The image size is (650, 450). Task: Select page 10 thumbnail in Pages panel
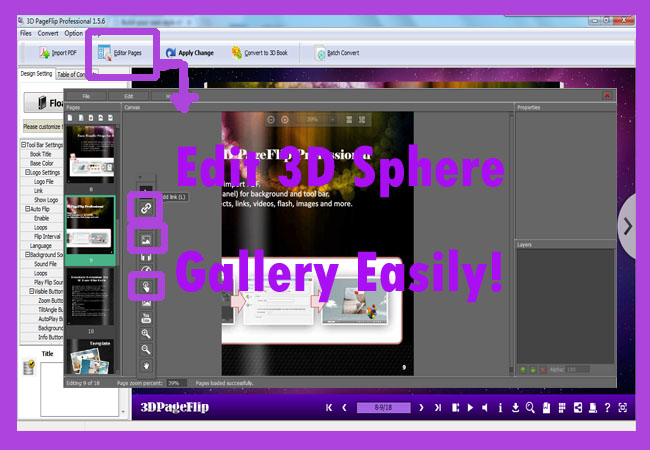coord(90,296)
